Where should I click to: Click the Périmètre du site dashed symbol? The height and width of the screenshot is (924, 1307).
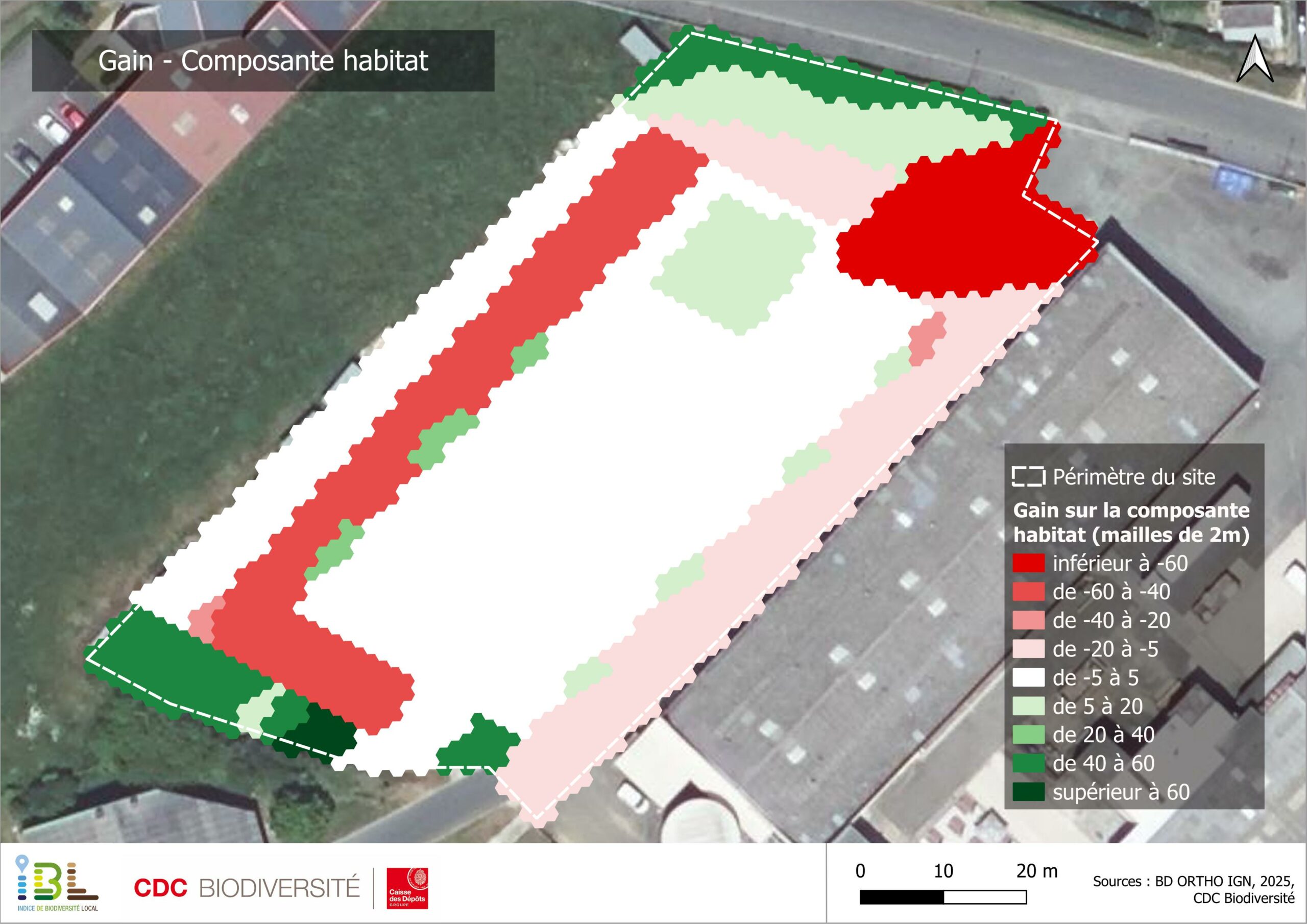coord(1028,476)
